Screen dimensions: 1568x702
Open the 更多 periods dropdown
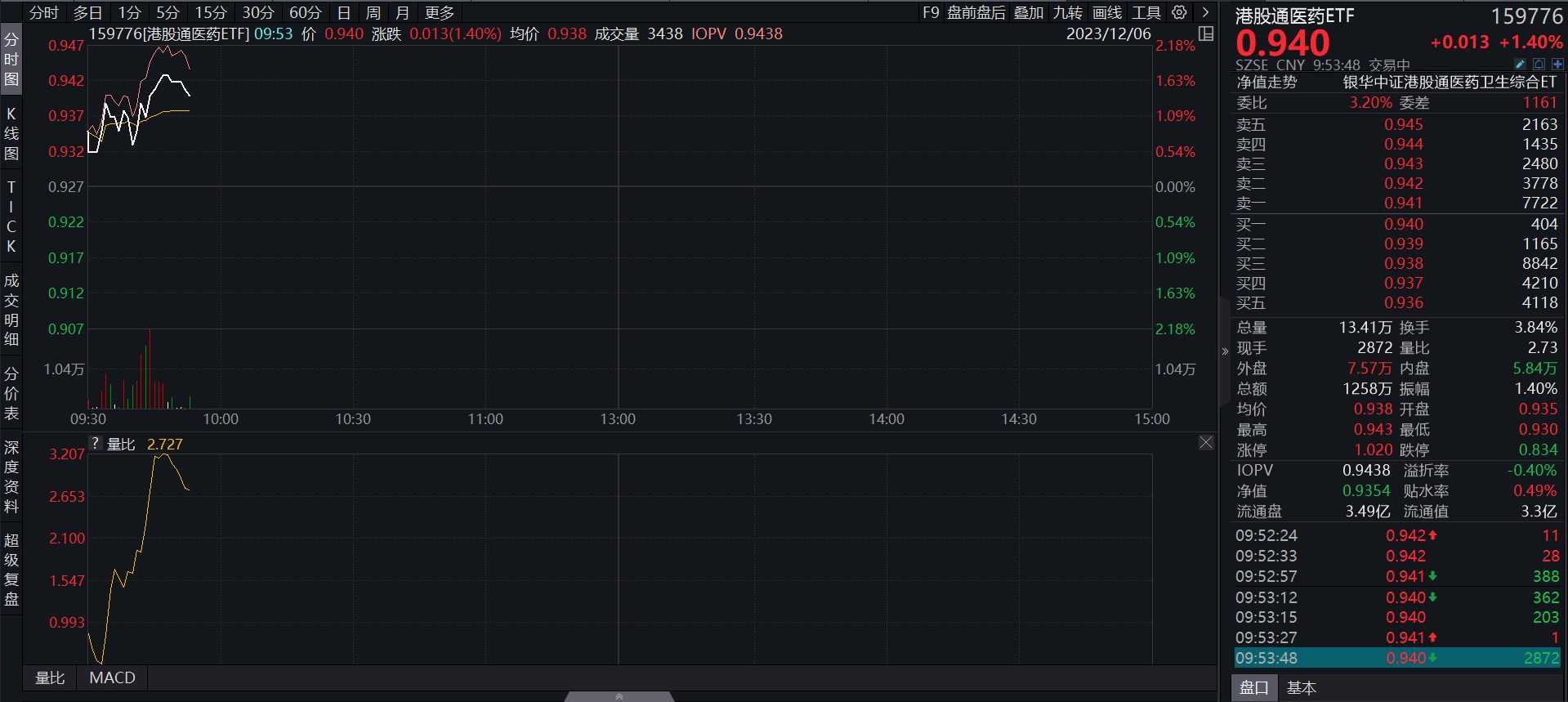440,12
